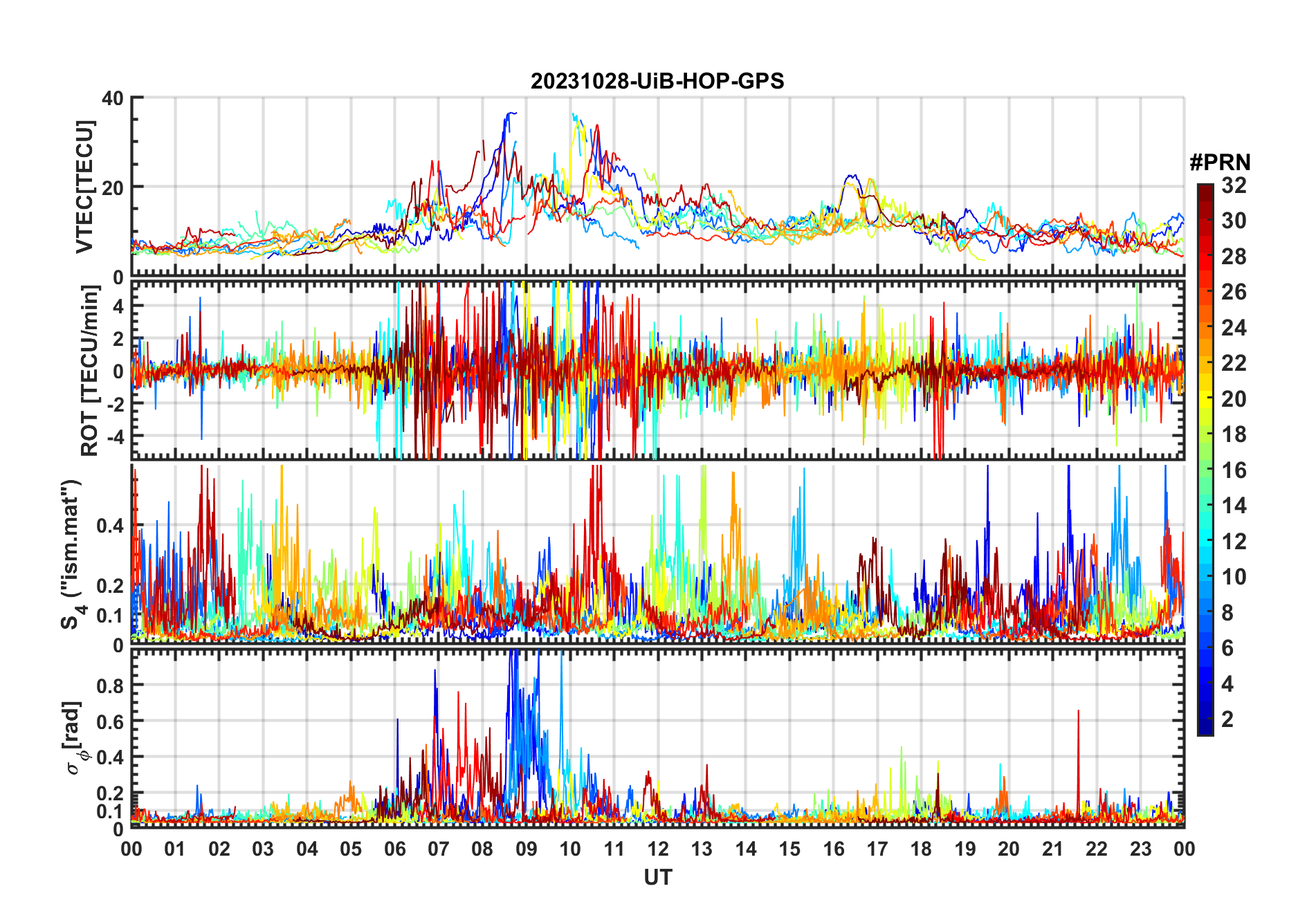This screenshot has height=920, width=1316.
Task: Click sigma phi y-axis tick label 0.6
Action: tap(109, 721)
